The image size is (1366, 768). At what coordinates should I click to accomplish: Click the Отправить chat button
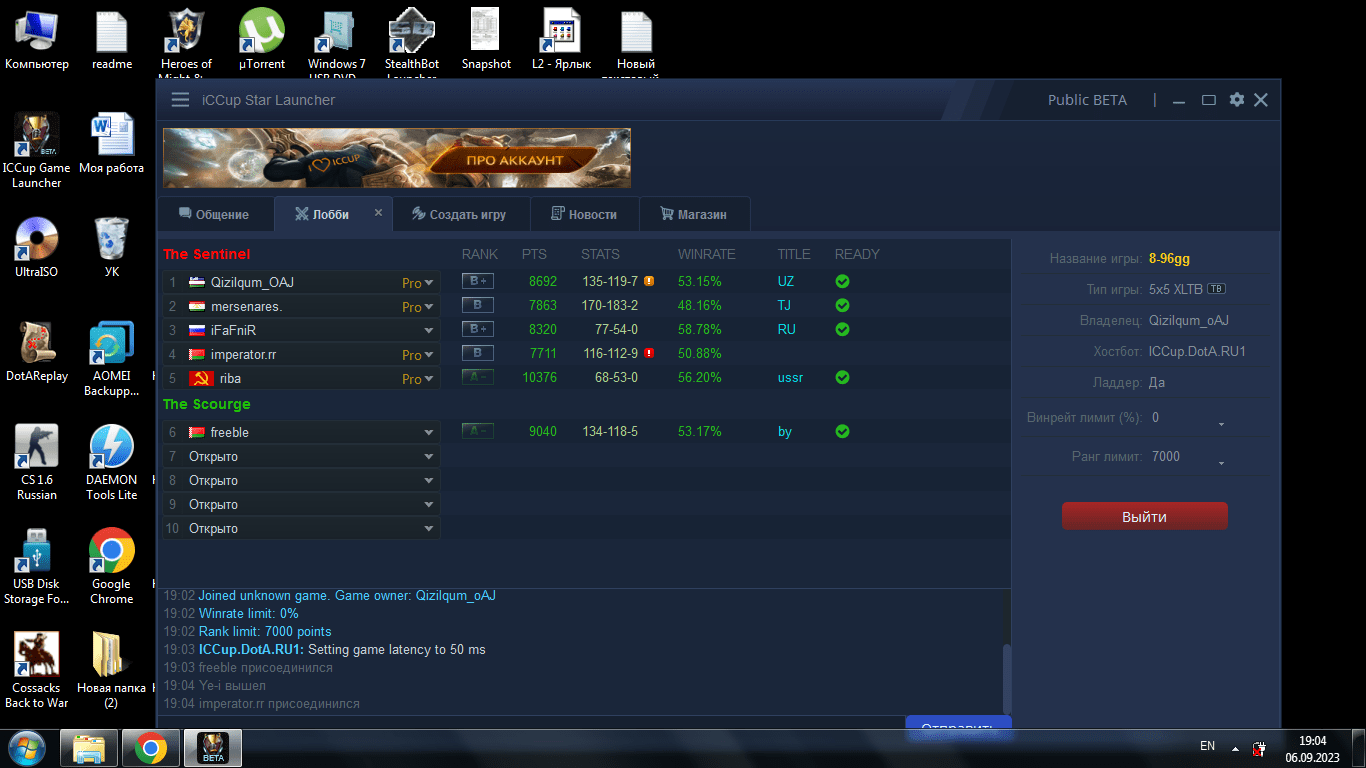[x=958, y=727]
